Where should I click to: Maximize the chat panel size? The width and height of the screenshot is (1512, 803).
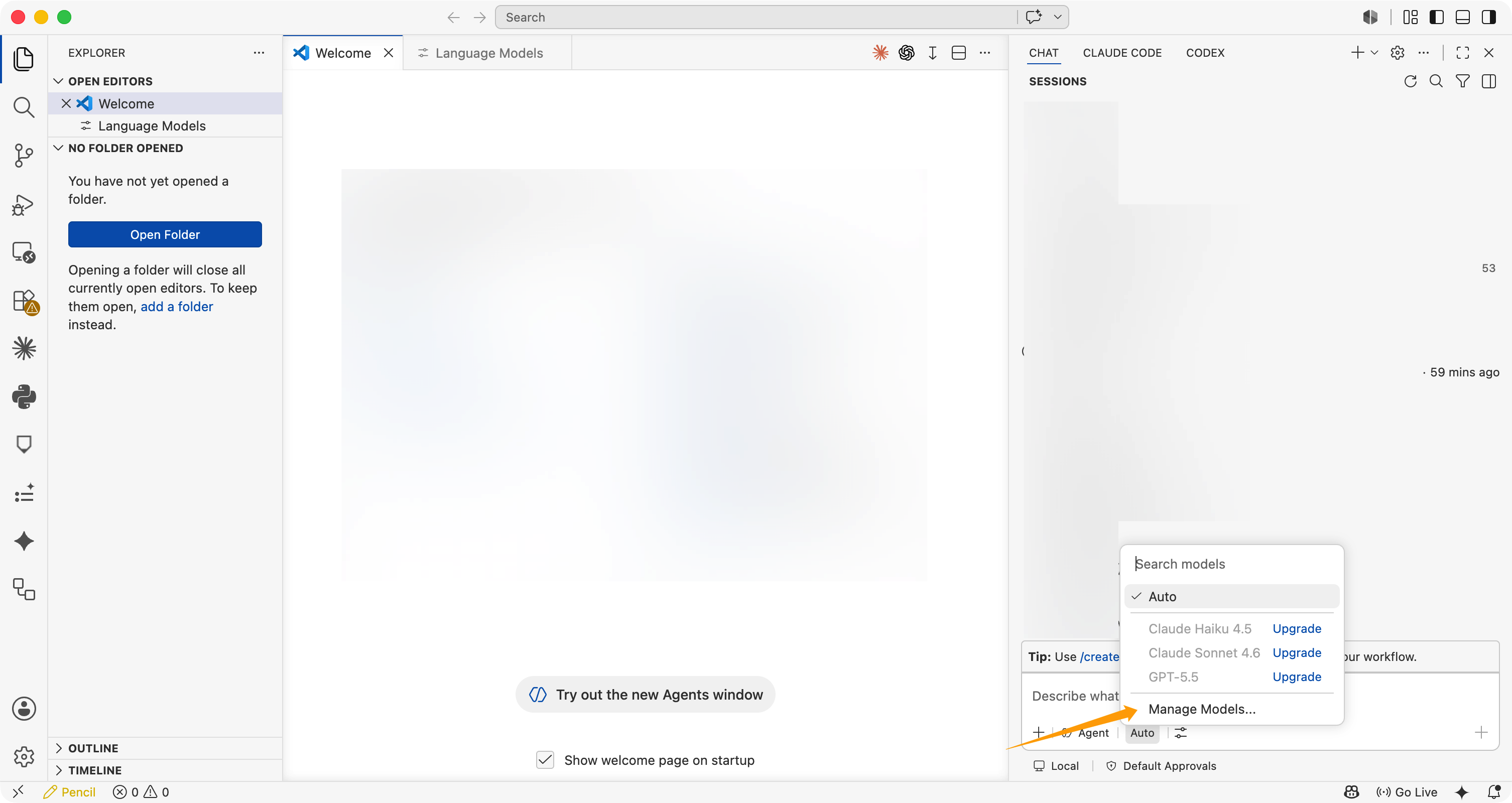1462,53
